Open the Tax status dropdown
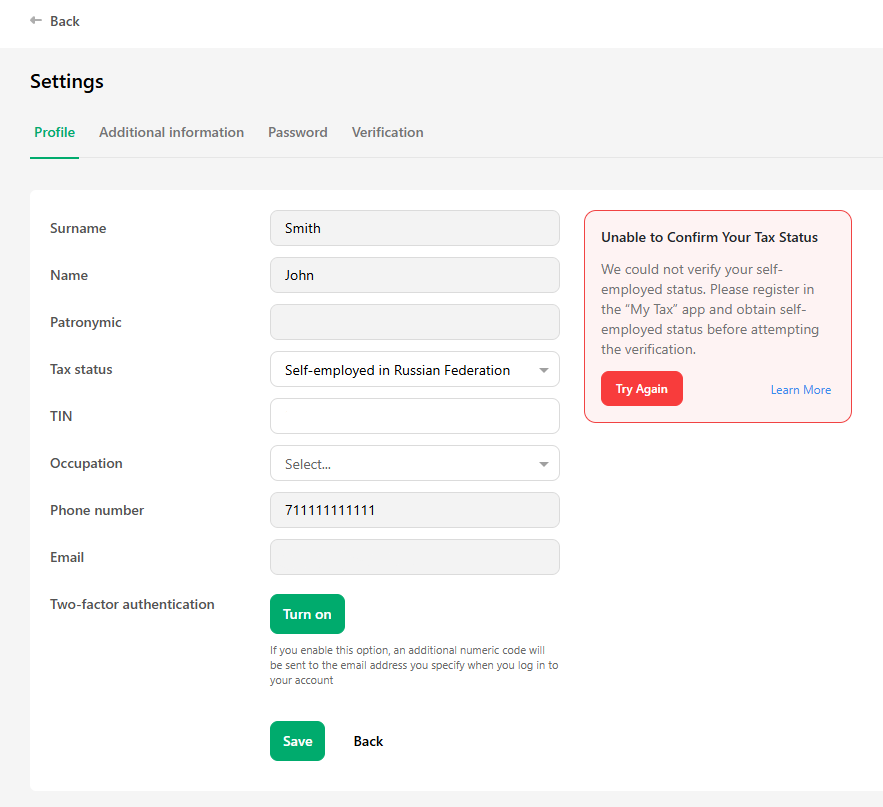This screenshot has height=807, width=883. 415,369
